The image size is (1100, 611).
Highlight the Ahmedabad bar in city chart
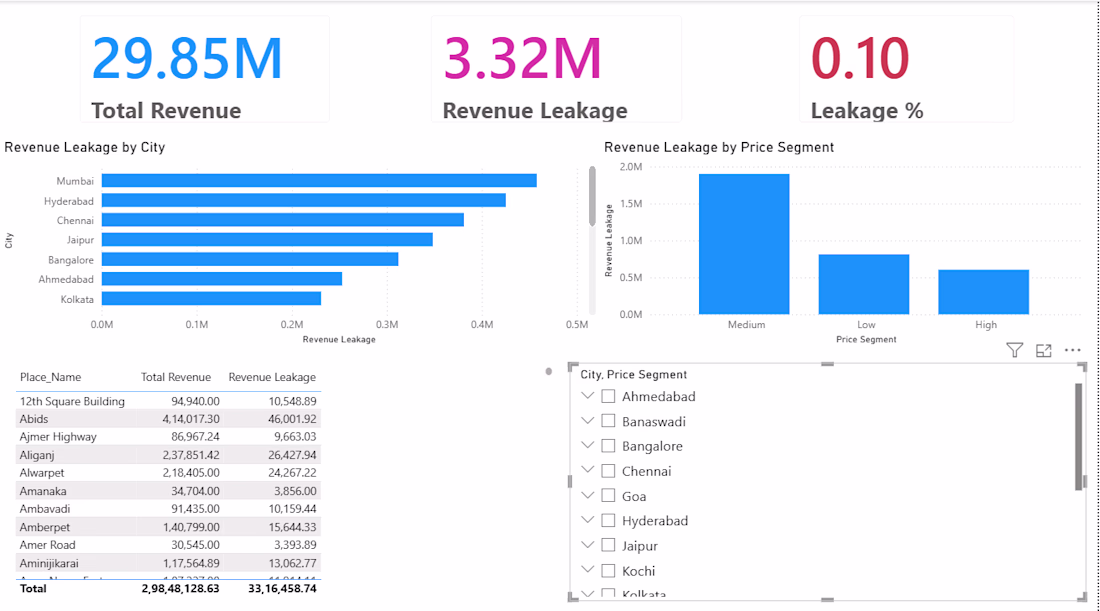point(222,279)
